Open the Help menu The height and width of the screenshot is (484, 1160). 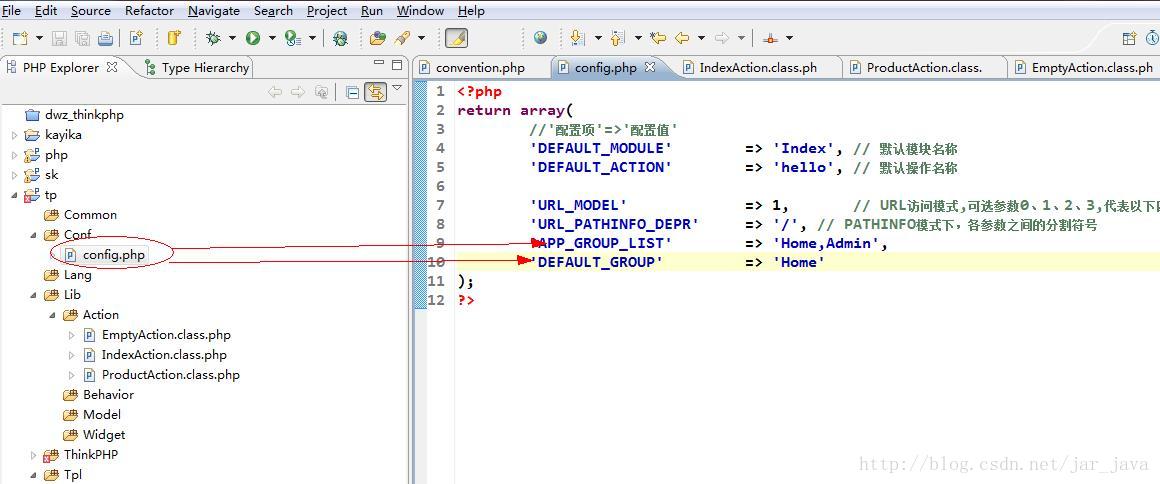click(471, 10)
